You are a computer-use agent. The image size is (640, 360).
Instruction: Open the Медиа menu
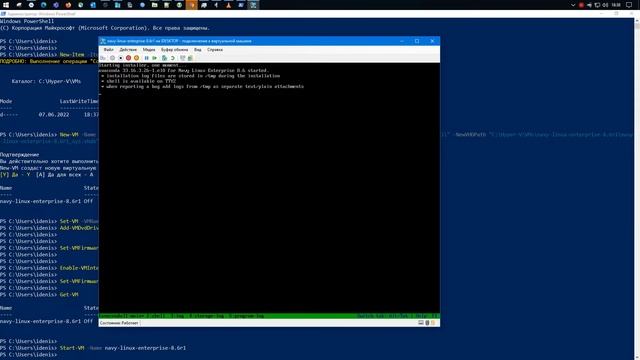click(x=149, y=49)
